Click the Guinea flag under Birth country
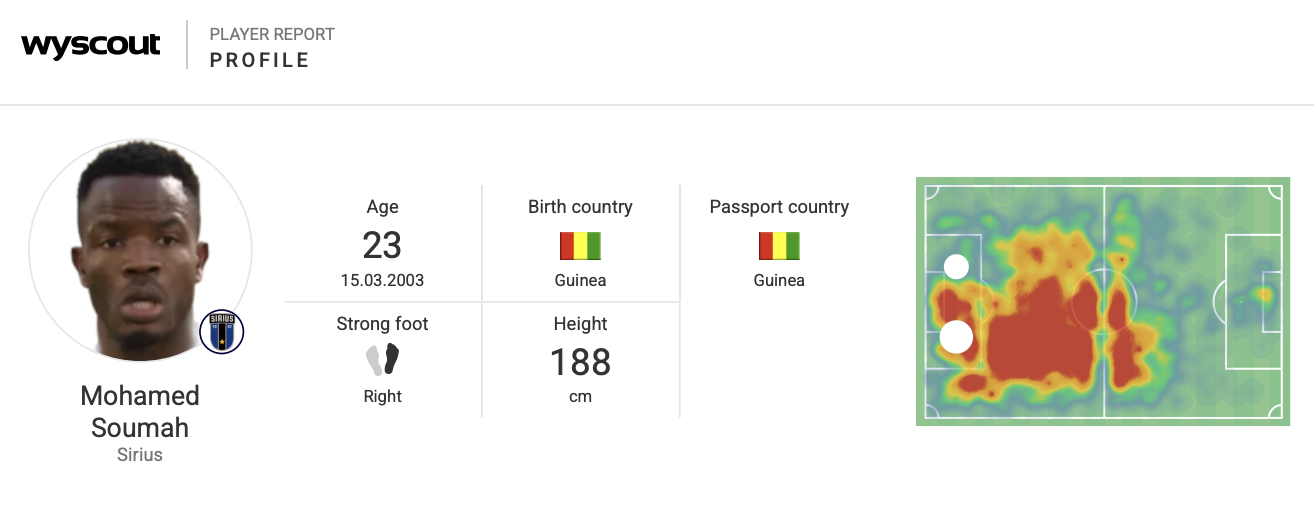This screenshot has height=518, width=1314. click(x=580, y=246)
